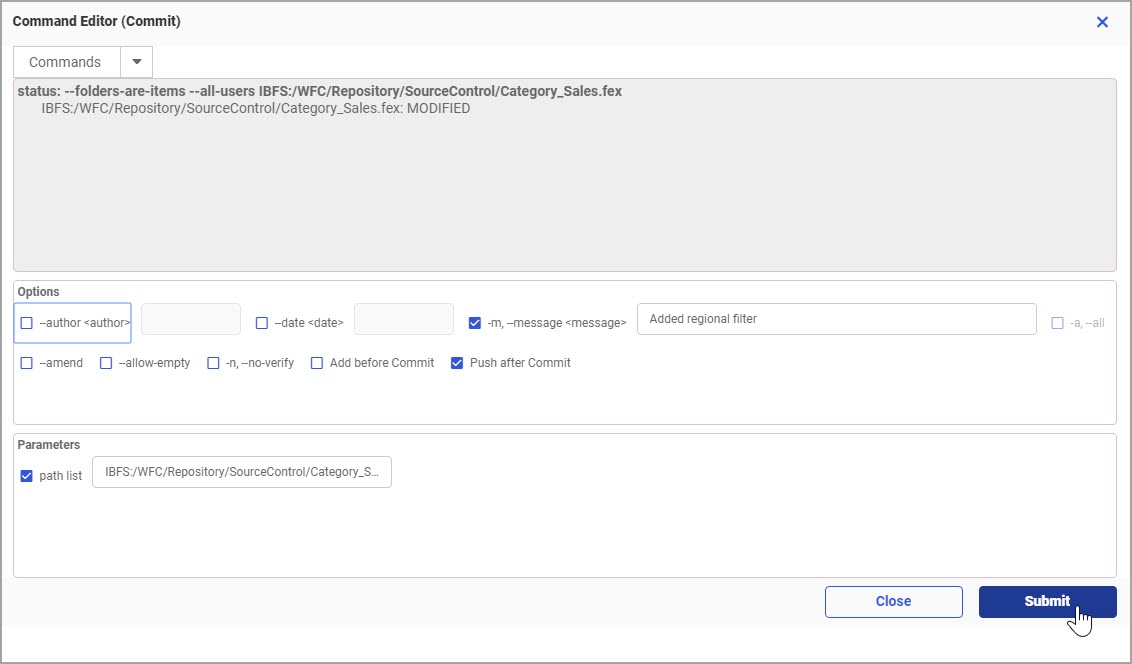Screen dimensions: 1132x664
Task: Check the --allow-empty option
Action: pos(106,363)
